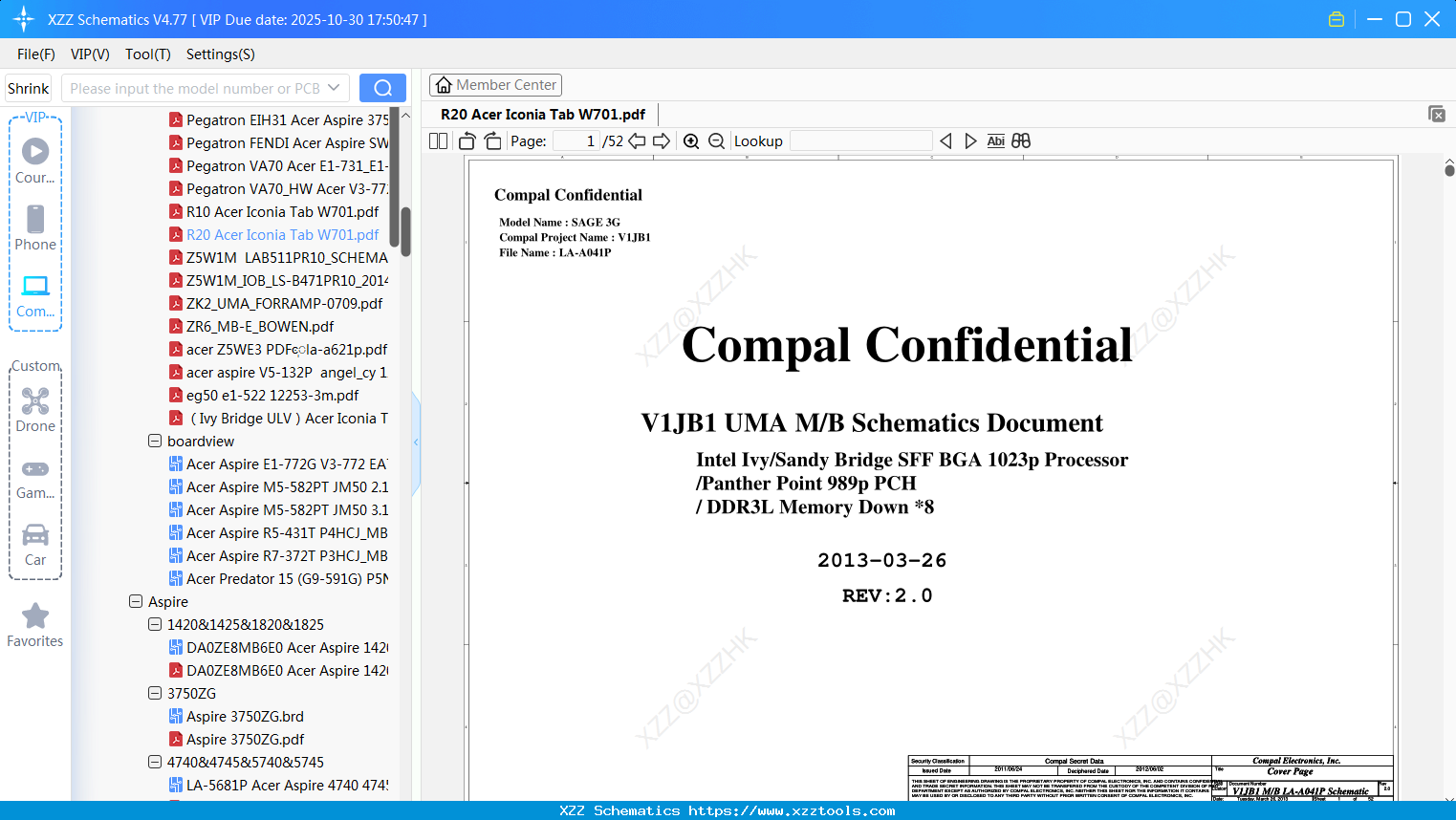Click the page number field
The height and width of the screenshot is (820, 1456).
pos(576,140)
